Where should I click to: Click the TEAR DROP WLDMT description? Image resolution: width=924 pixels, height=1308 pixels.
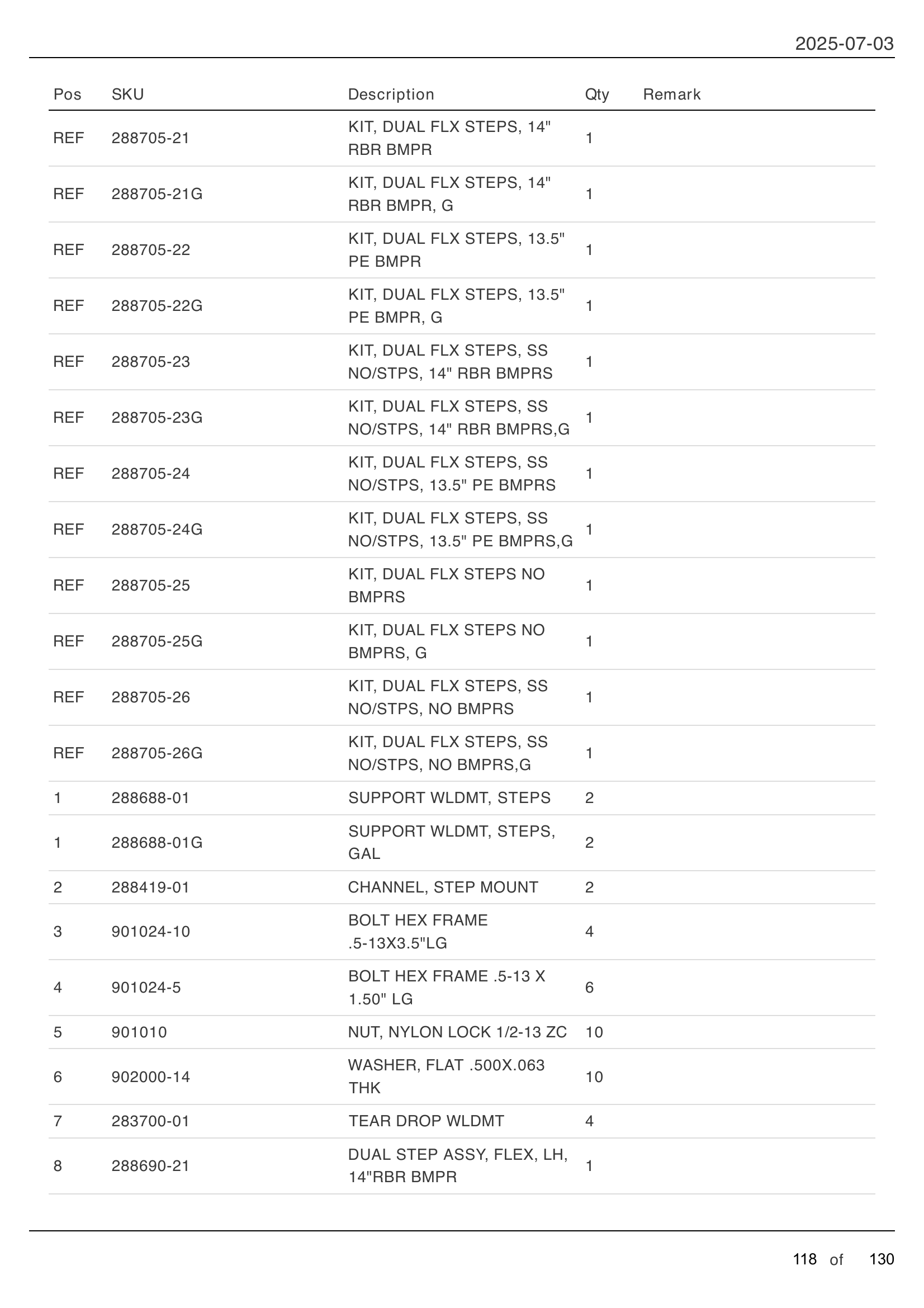click(x=426, y=1121)
